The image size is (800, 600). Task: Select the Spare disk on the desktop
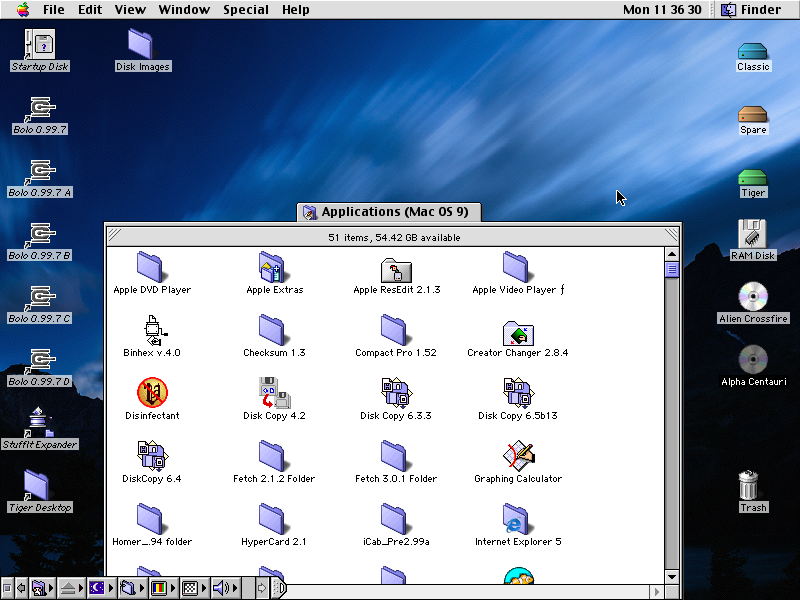click(x=753, y=114)
